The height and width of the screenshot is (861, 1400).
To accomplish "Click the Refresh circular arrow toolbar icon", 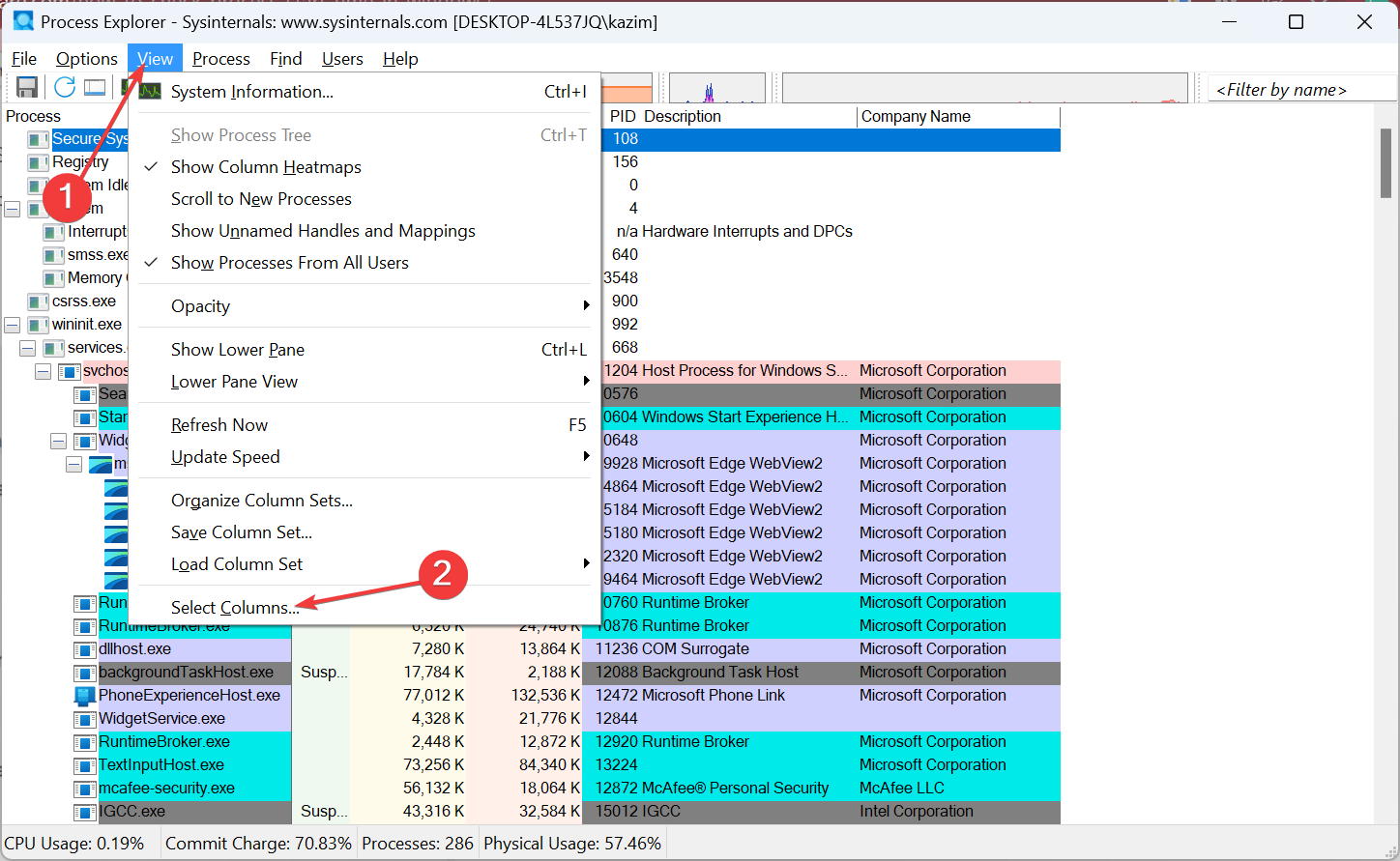I will [x=65, y=87].
